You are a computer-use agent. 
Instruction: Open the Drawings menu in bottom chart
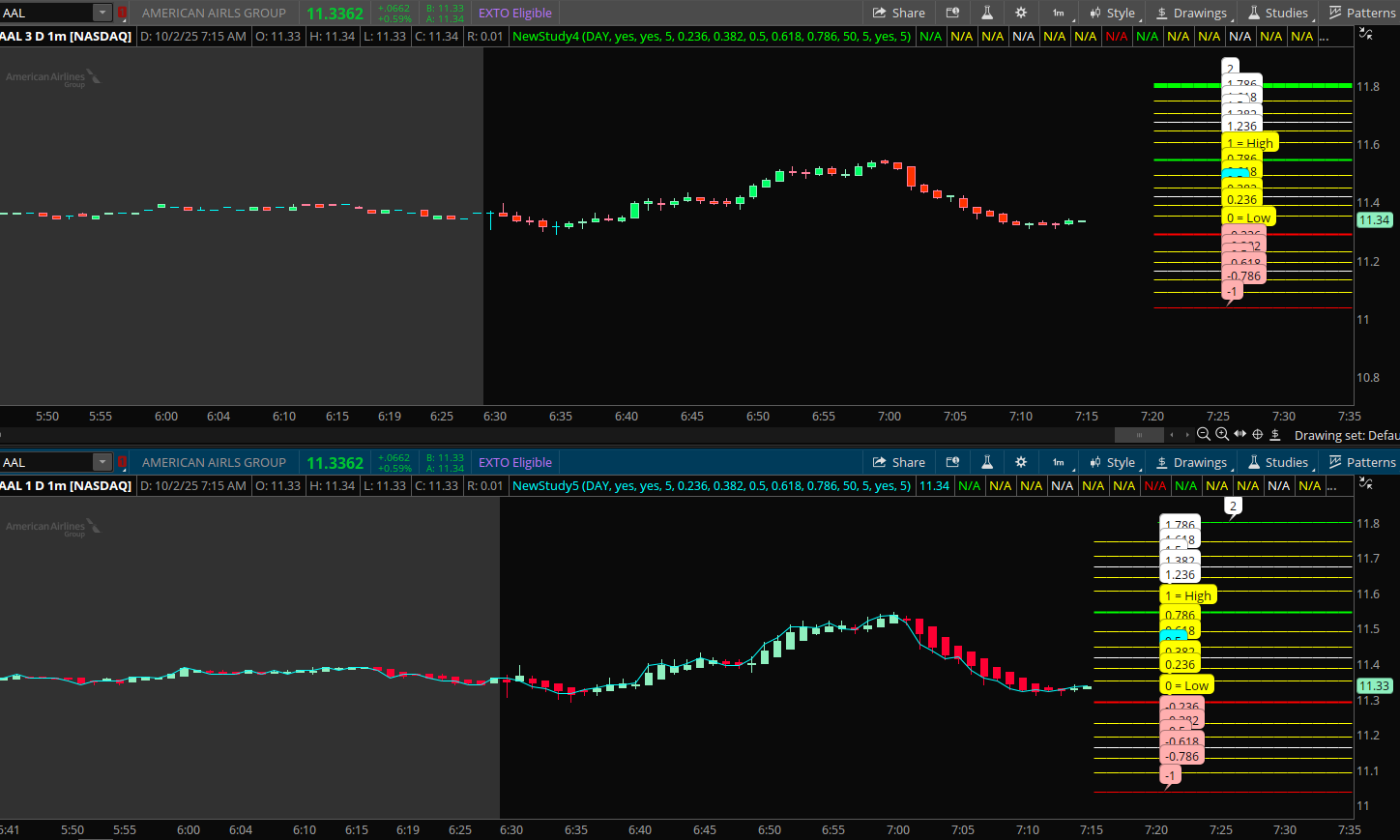[x=1191, y=462]
